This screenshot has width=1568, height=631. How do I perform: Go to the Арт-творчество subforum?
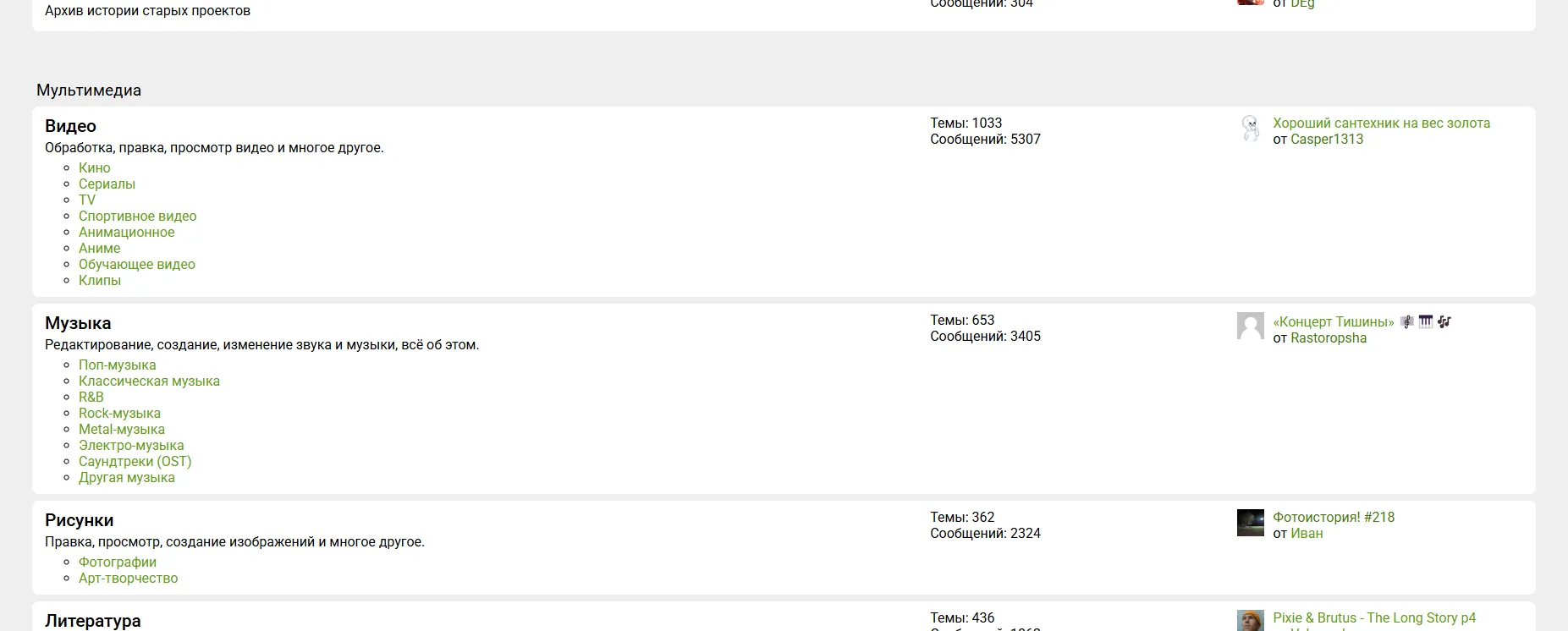point(129,578)
